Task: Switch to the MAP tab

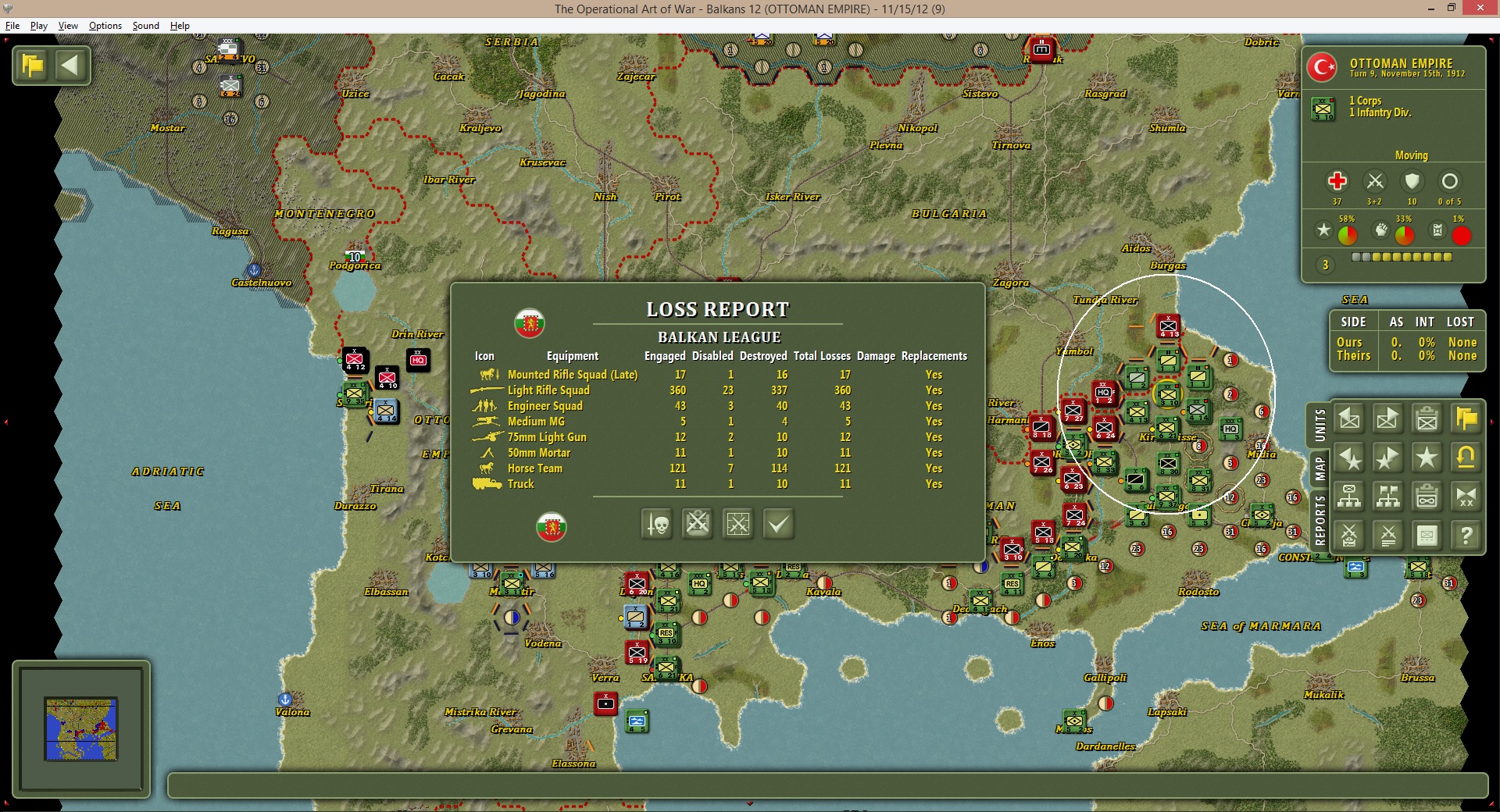Action: [x=1320, y=469]
